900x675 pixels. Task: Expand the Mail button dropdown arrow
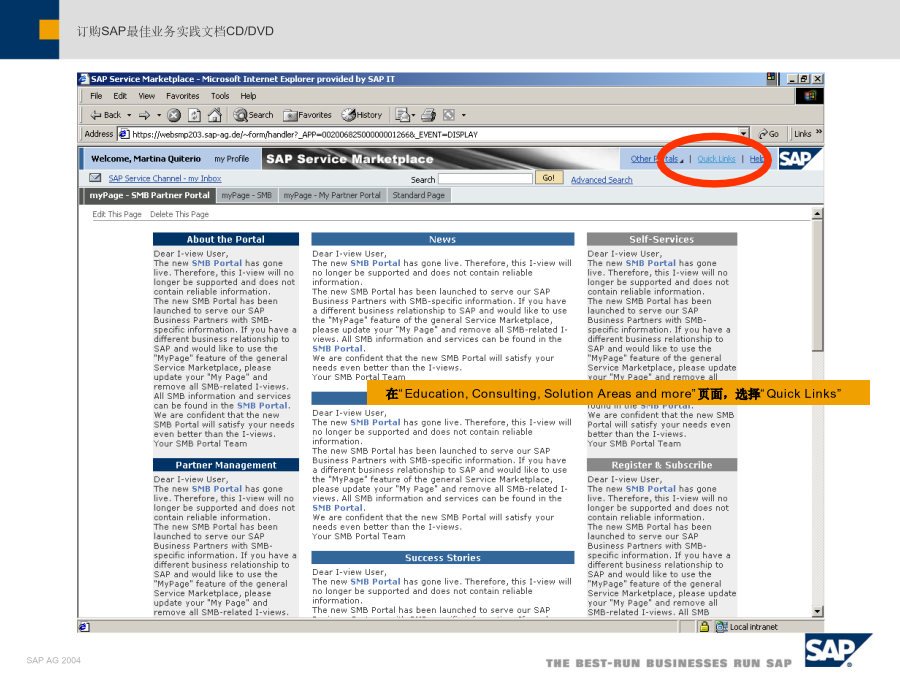[413, 115]
